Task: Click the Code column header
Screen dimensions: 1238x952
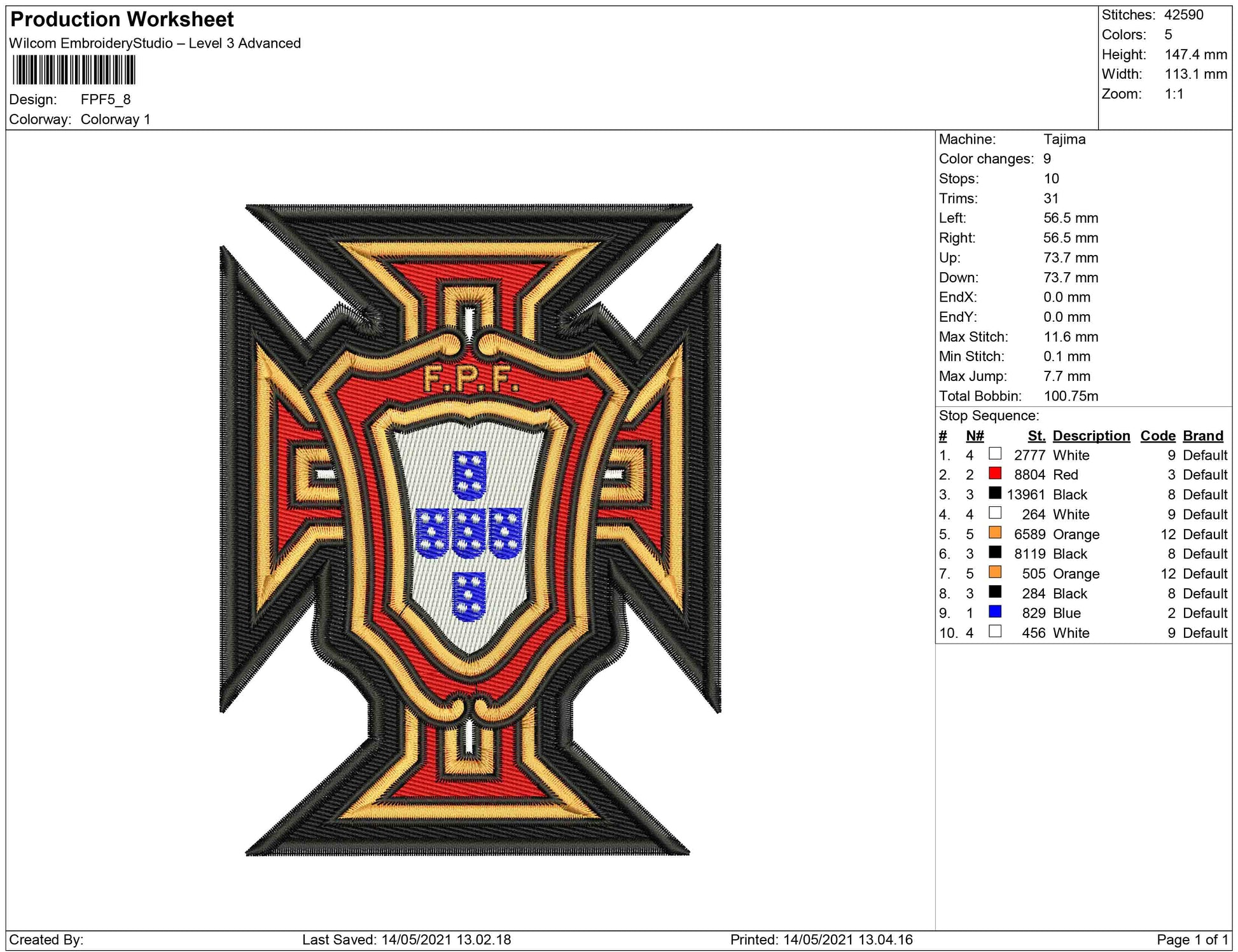Action: [1157, 436]
